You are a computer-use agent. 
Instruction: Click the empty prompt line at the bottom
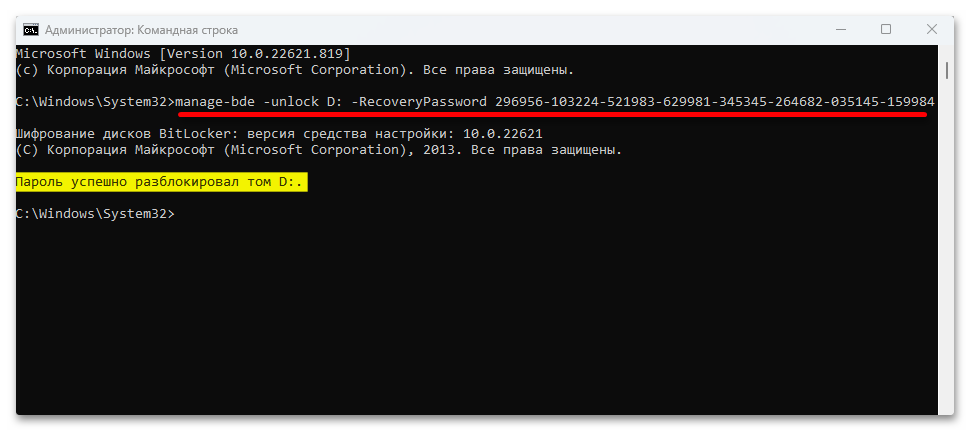[x=95, y=214]
